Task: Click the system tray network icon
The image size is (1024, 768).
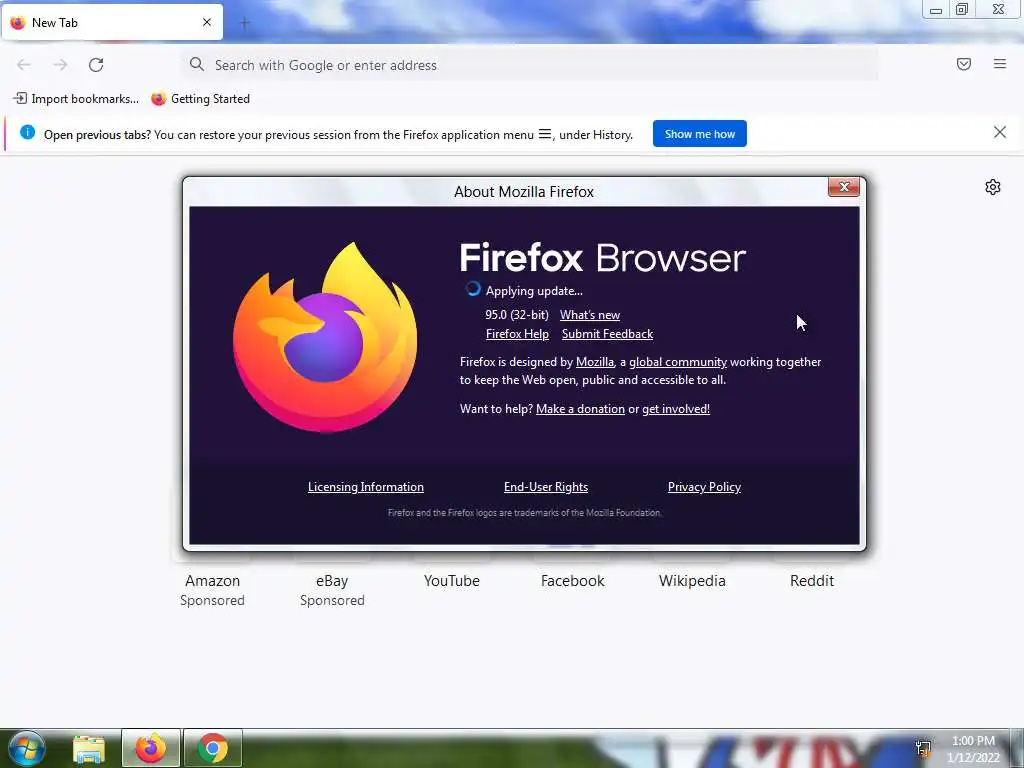Action: tap(923, 748)
